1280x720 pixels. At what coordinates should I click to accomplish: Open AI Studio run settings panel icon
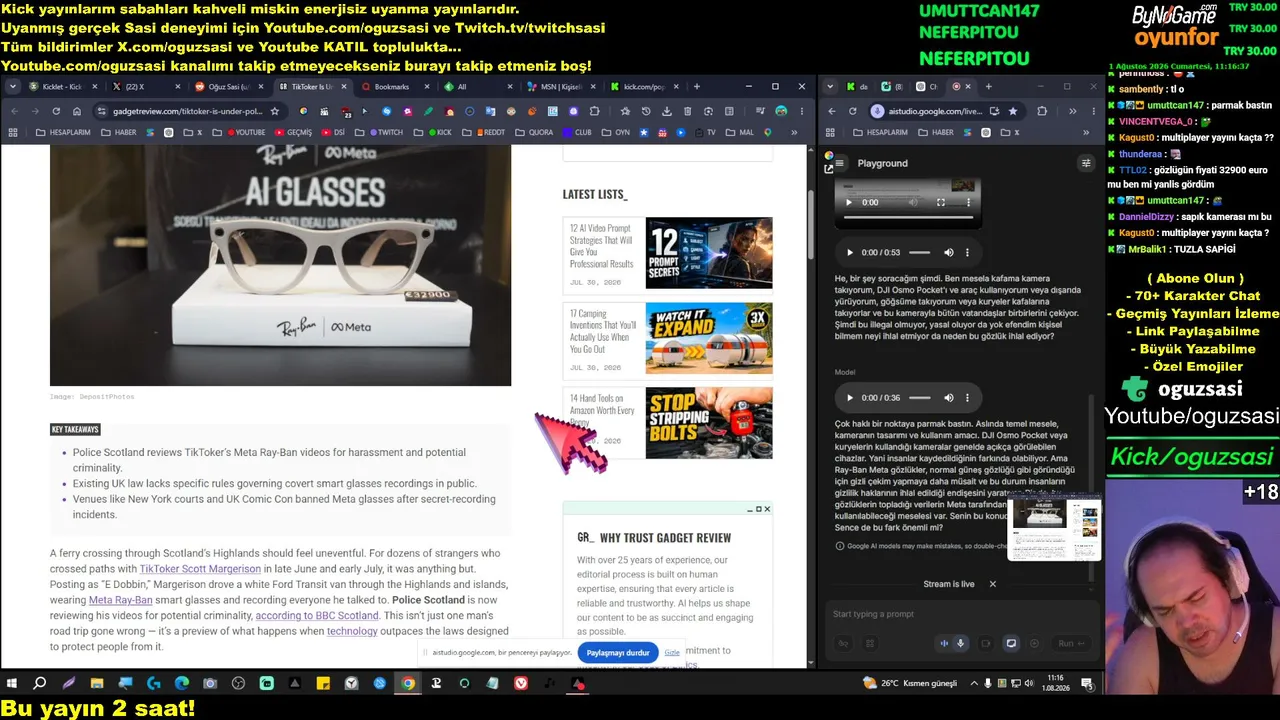click(x=1086, y=163)
